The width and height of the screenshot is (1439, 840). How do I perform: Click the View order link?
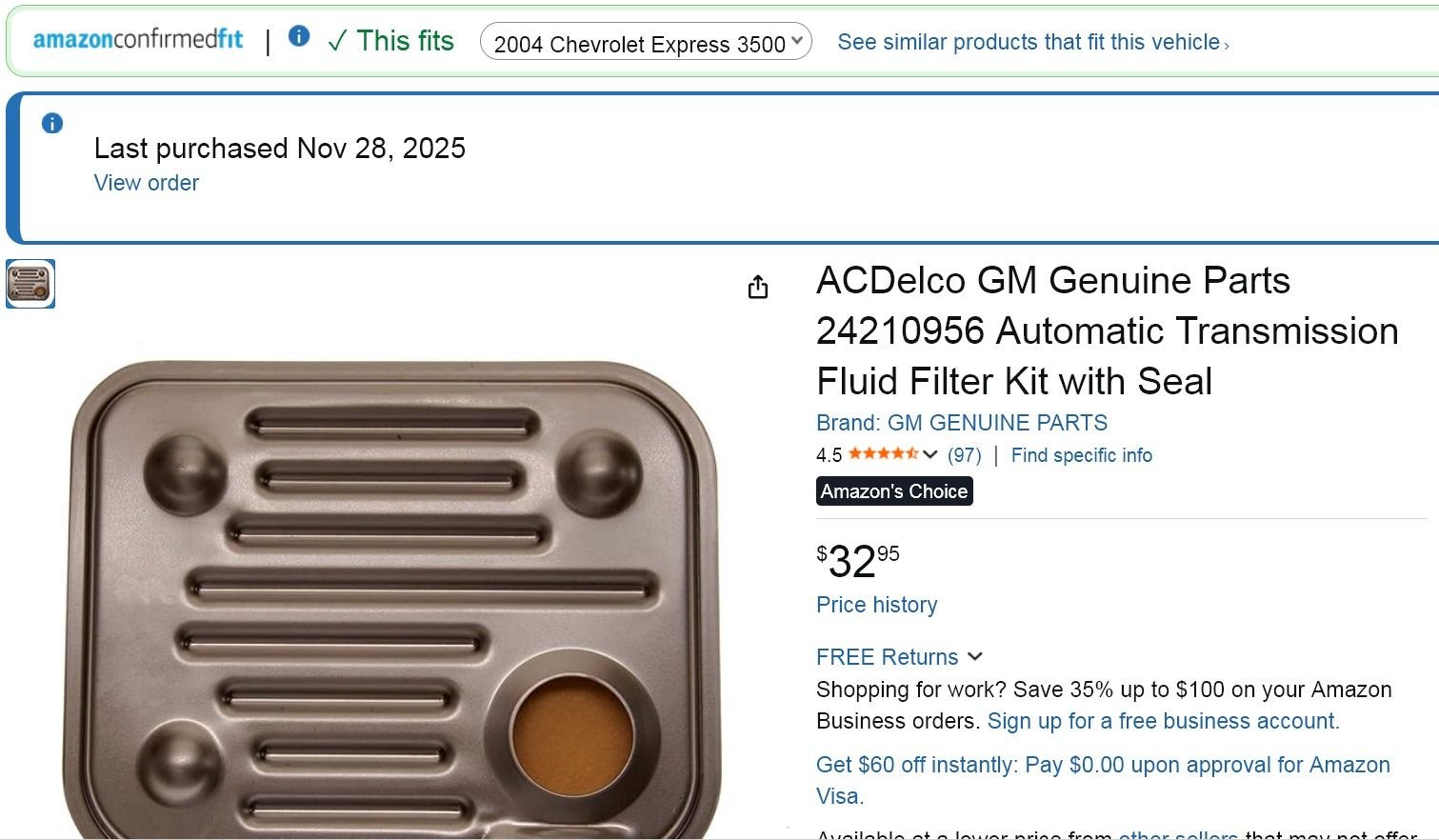pyautogui.click(x=147, y=183)
